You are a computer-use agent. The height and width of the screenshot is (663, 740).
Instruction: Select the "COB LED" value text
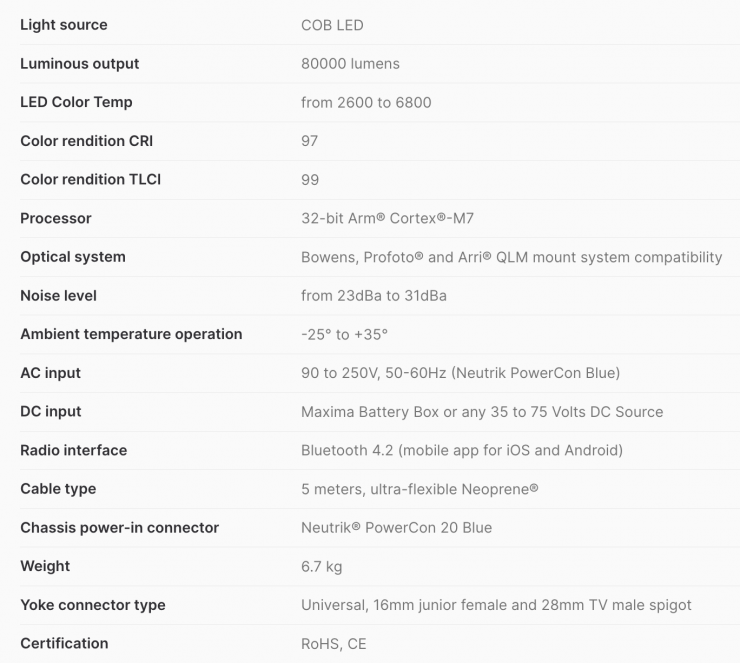pyautogui.click(x=331, y=25)
